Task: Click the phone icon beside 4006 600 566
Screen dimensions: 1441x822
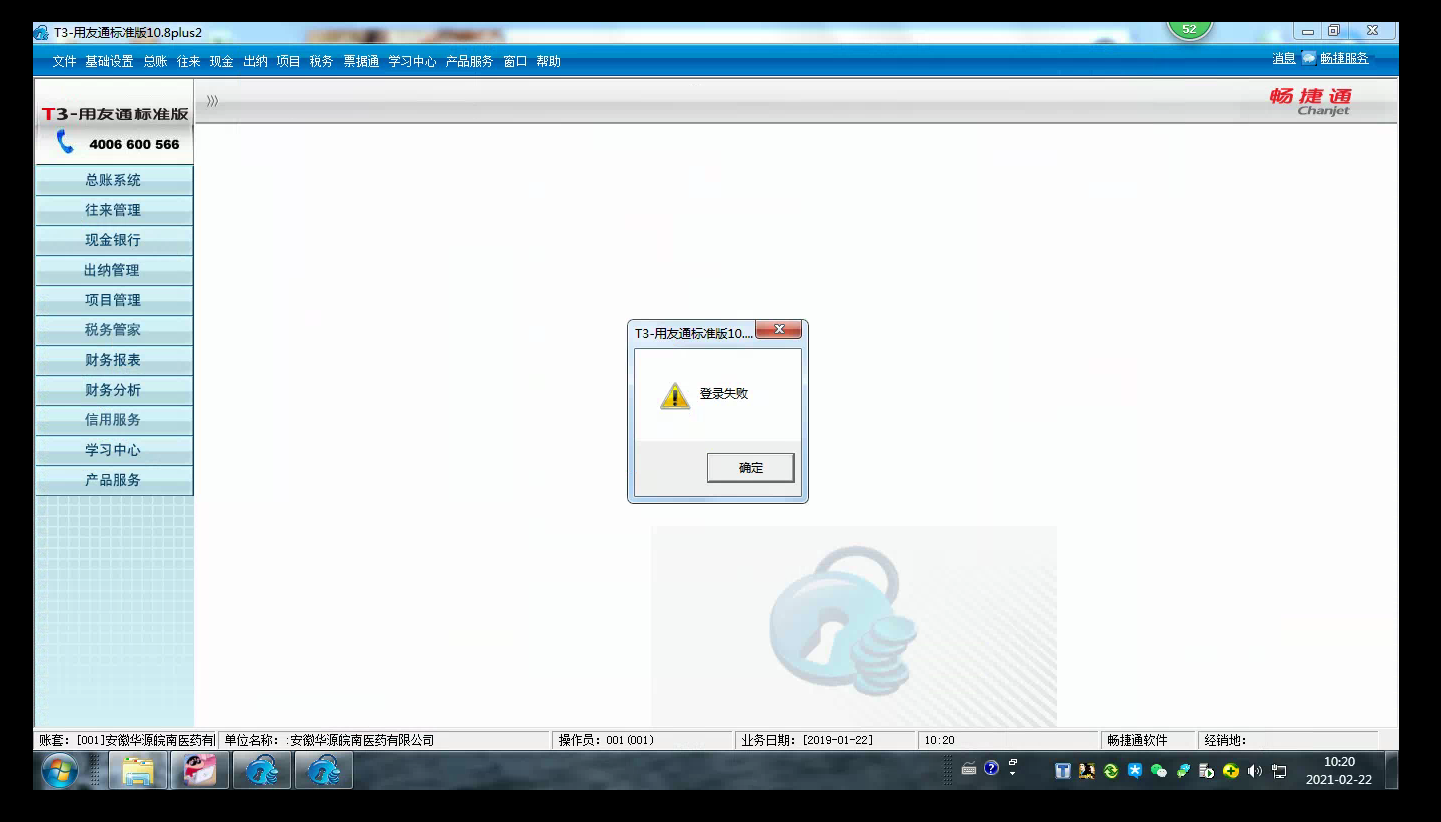Action: pyautogui.click(x=65, y=142)
